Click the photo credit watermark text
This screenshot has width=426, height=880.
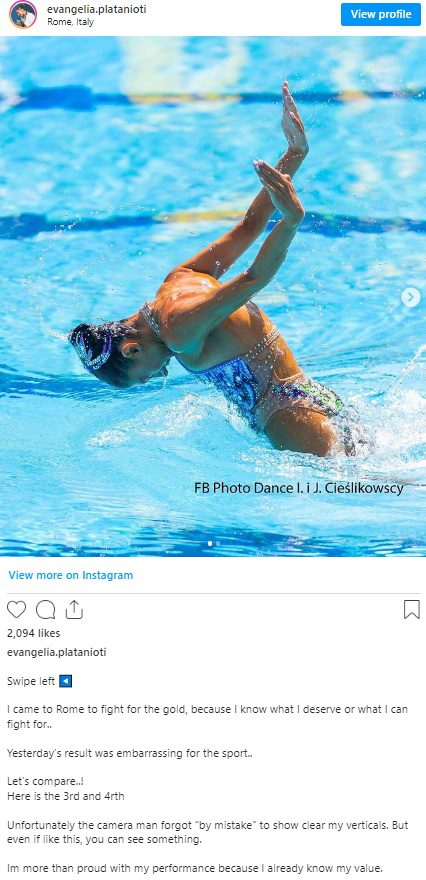pyautogui.click(x=299, y=488)
